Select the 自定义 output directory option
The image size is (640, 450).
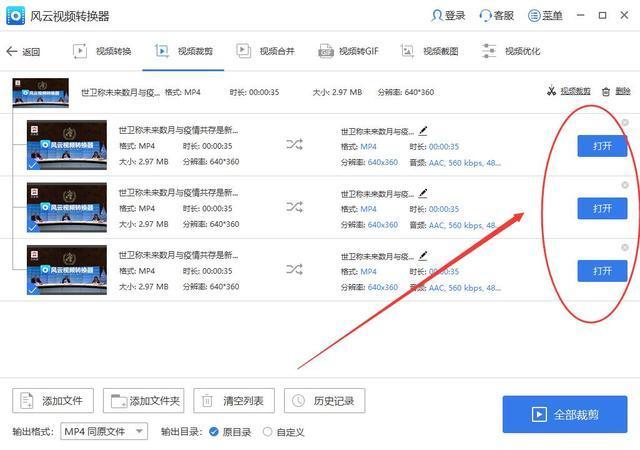[284, 432]
